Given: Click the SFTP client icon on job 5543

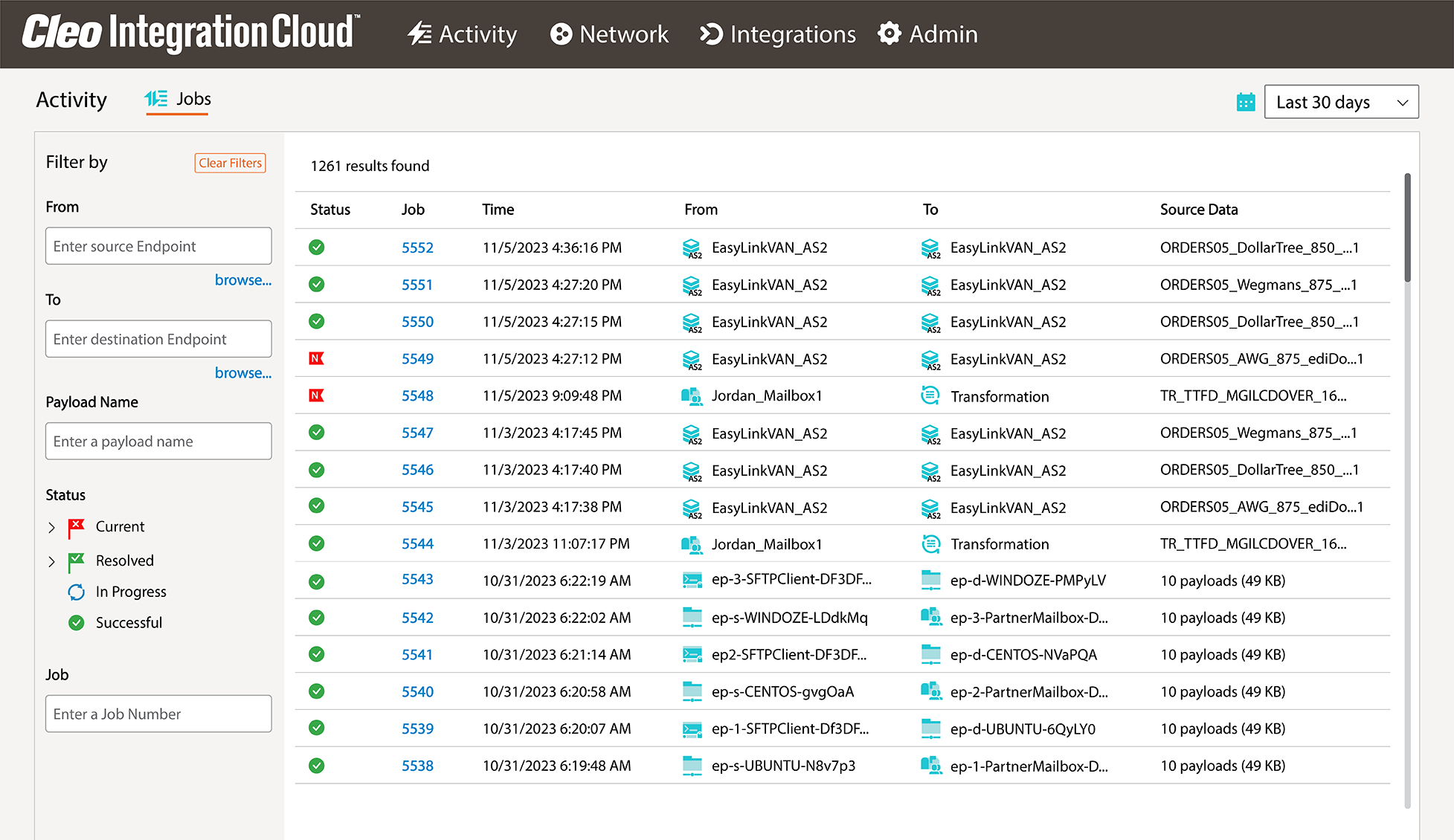Looking at the screenshot, I should point(692,581).
